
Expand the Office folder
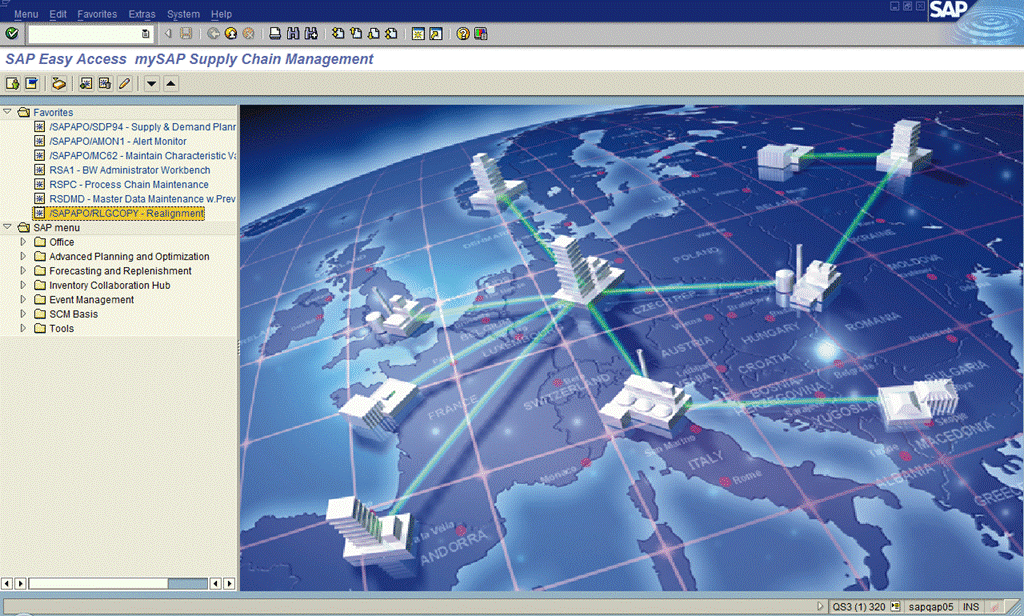[x=24, y=242]
